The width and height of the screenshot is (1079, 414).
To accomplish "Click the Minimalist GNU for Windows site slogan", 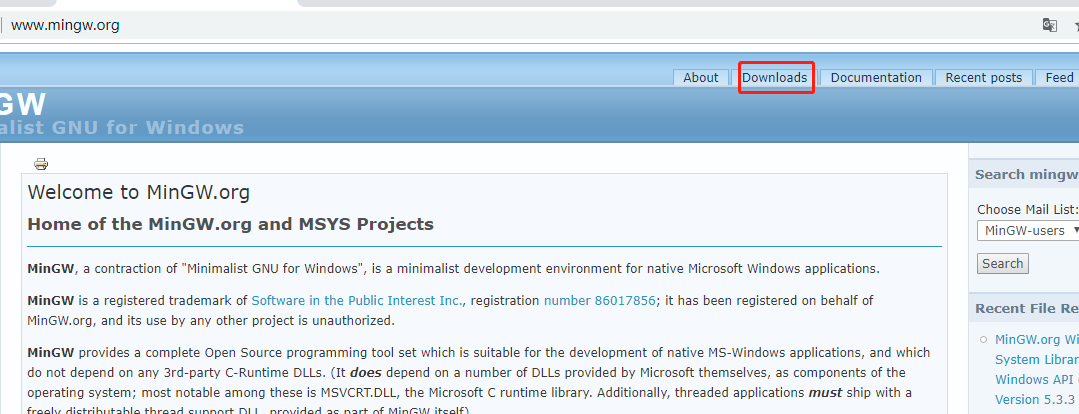I will (122, 128).
